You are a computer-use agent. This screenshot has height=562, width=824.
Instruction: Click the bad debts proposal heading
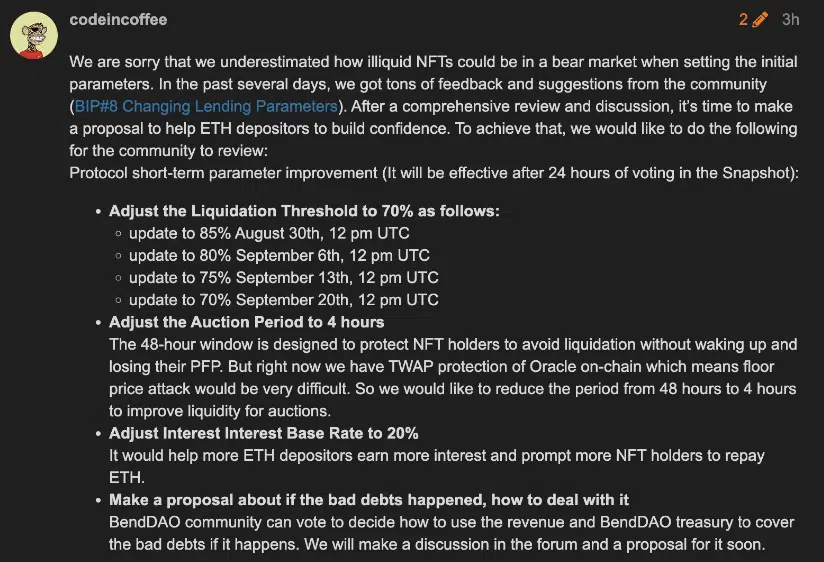pos(369,499)
